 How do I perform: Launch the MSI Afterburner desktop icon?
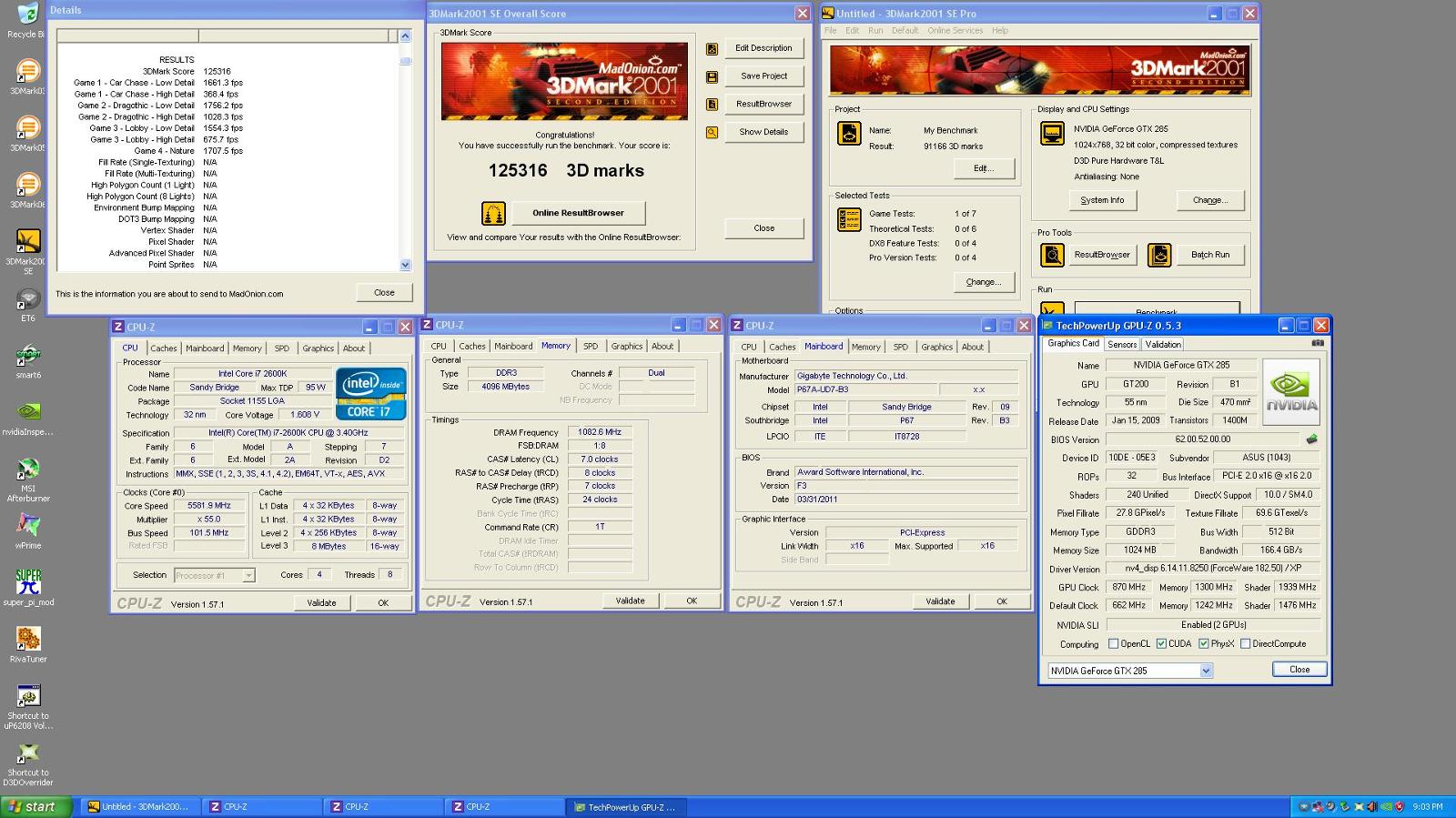[x=28, y=469]
